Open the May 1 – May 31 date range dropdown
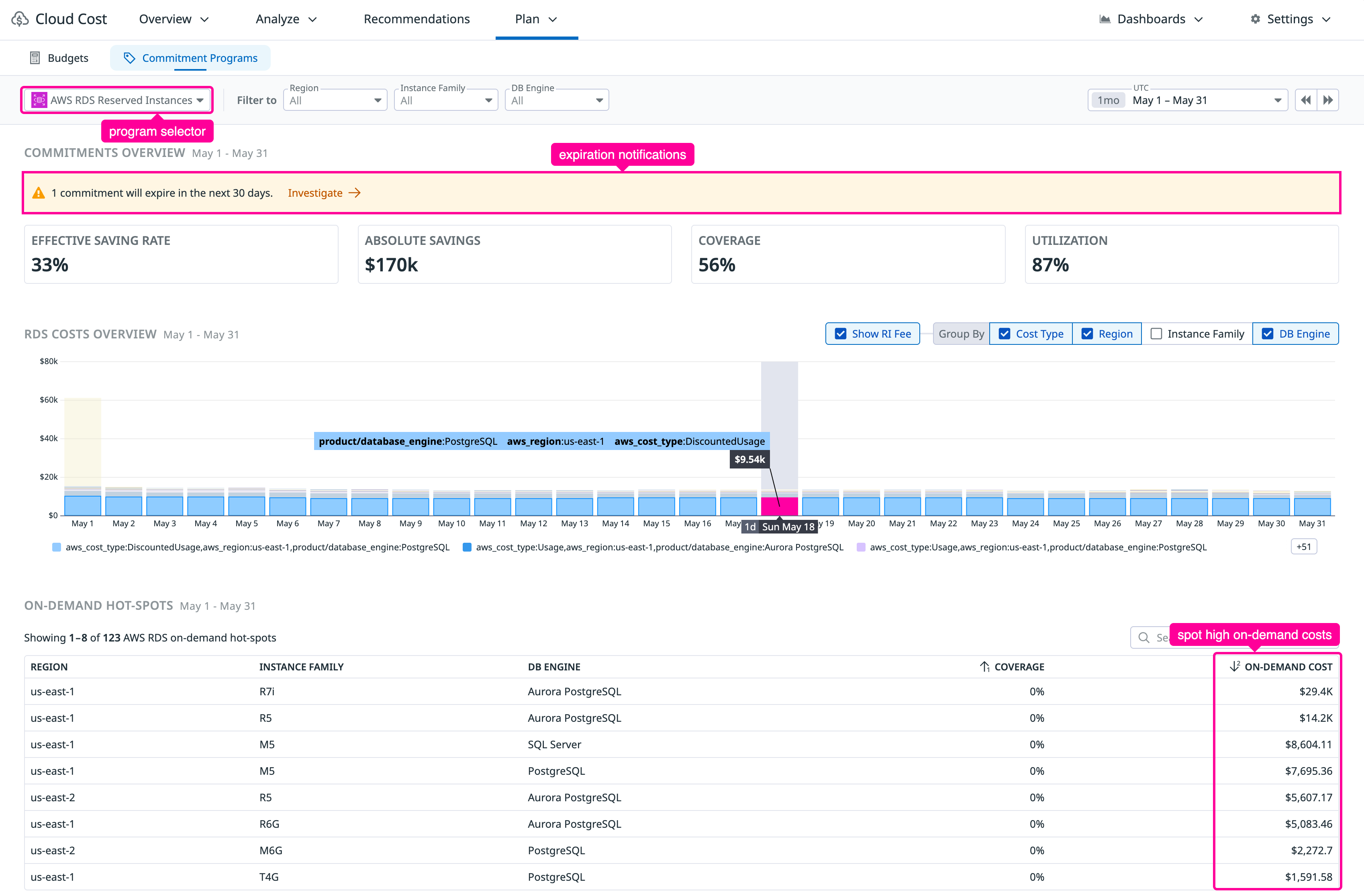 (1188, 100)
